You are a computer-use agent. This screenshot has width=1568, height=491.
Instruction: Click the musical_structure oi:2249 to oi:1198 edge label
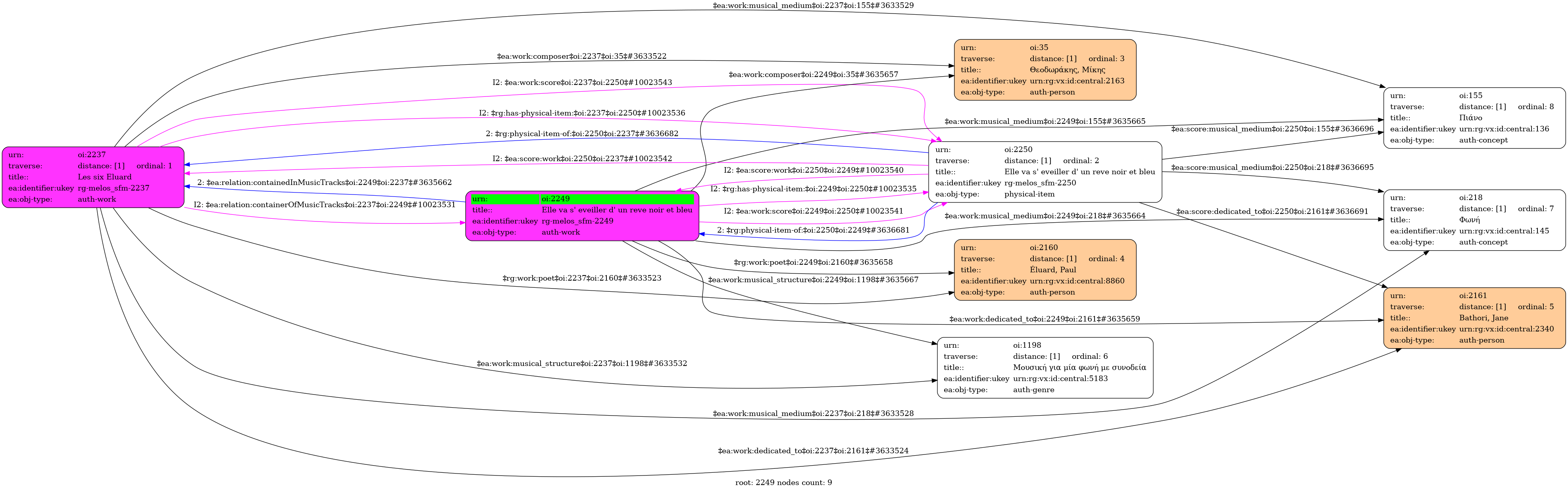[x=813, y=280]
